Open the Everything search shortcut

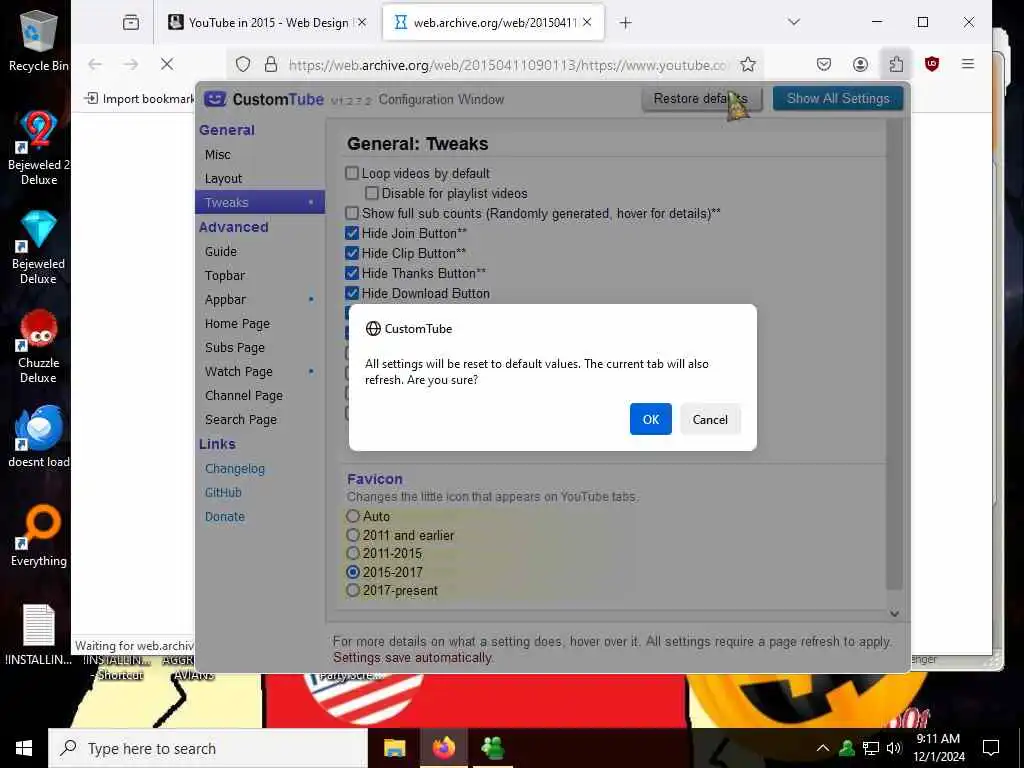click(38, 536)
